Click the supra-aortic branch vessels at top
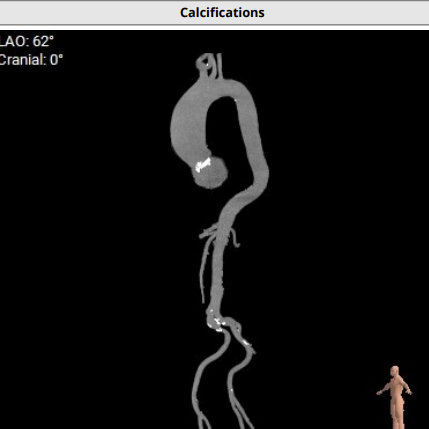Image resolution: width=429 pixels, height=429 pixels. coord(209,65)
